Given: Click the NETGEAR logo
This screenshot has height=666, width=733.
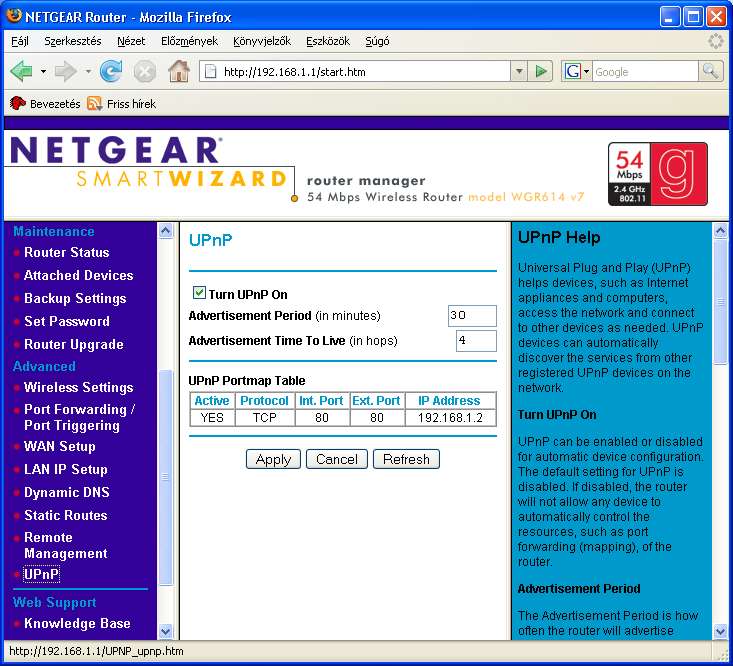Looking at the screenshot, I should [116, 150].
